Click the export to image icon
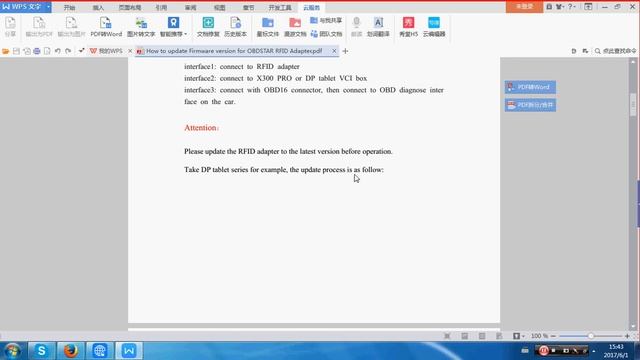The width and height of the screenshot is (640, 360). click(71, 27)
